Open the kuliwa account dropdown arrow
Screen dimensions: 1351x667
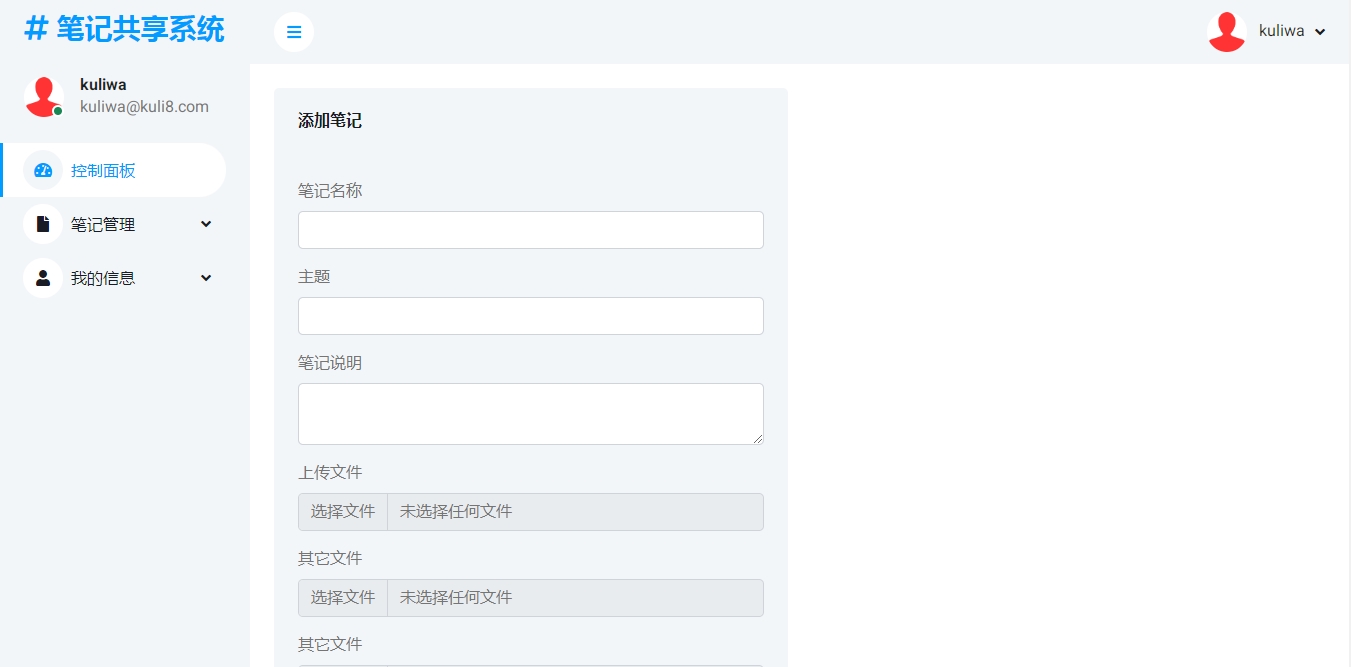coord(1320,32)
